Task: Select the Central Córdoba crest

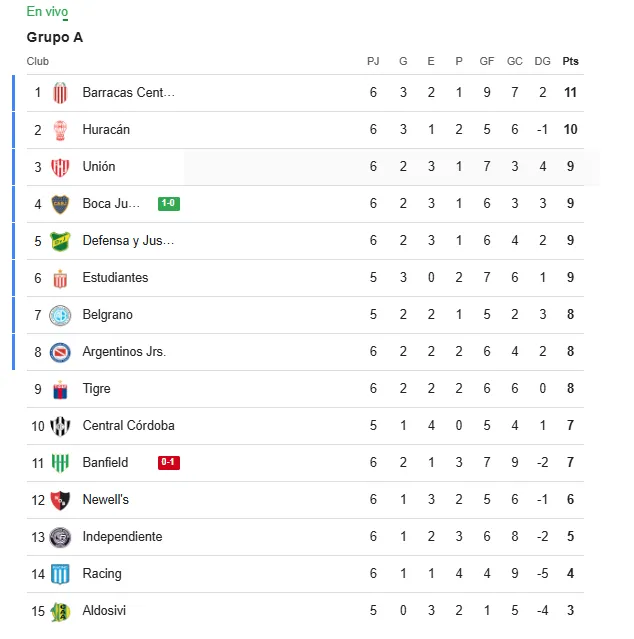Action: 60,426
